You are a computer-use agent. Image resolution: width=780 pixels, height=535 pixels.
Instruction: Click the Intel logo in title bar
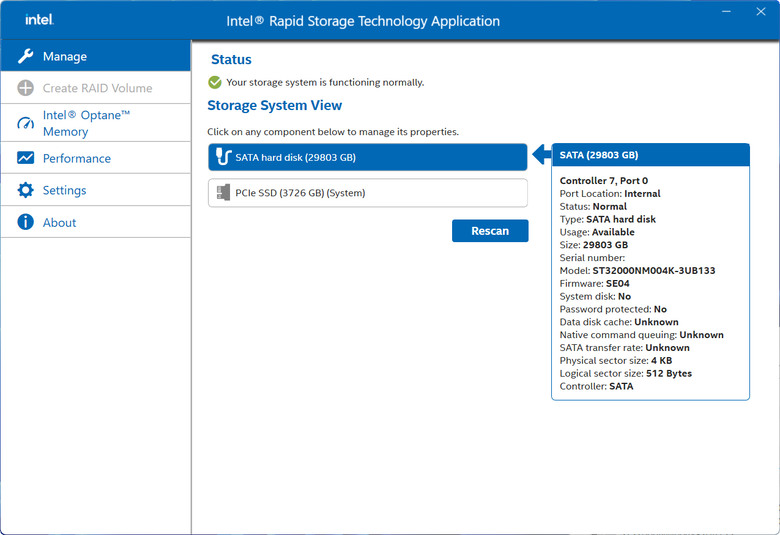coord(39,20)
